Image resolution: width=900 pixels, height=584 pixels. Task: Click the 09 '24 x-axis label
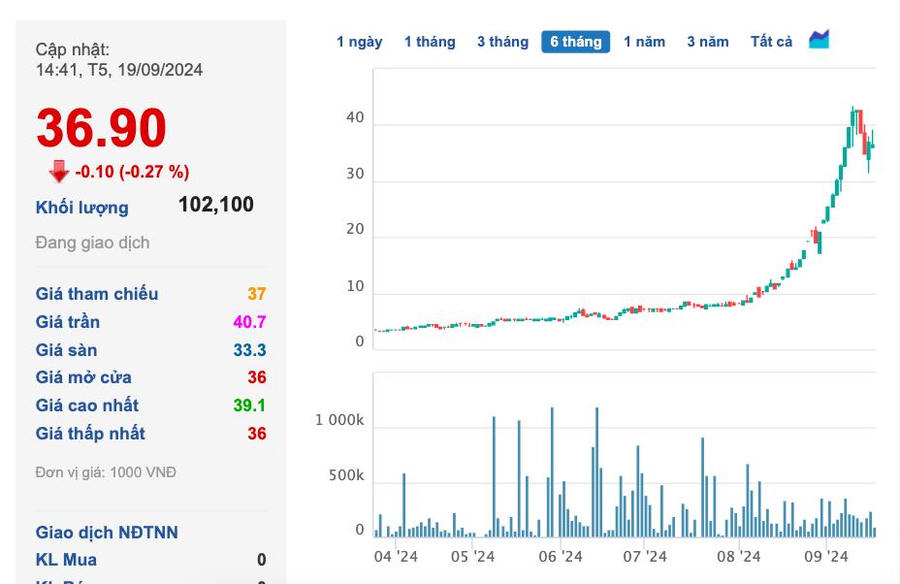[826, 557]
